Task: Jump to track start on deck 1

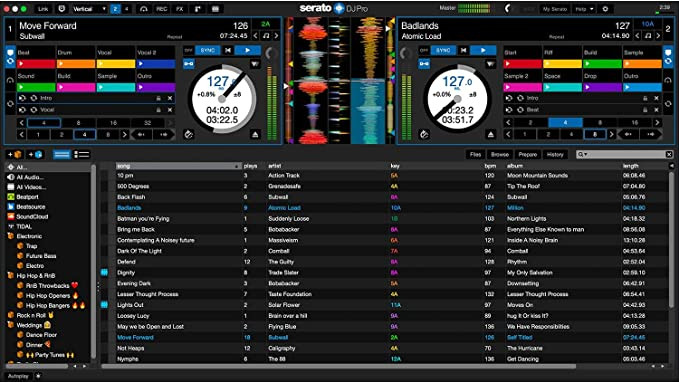Action: (228, 50)
